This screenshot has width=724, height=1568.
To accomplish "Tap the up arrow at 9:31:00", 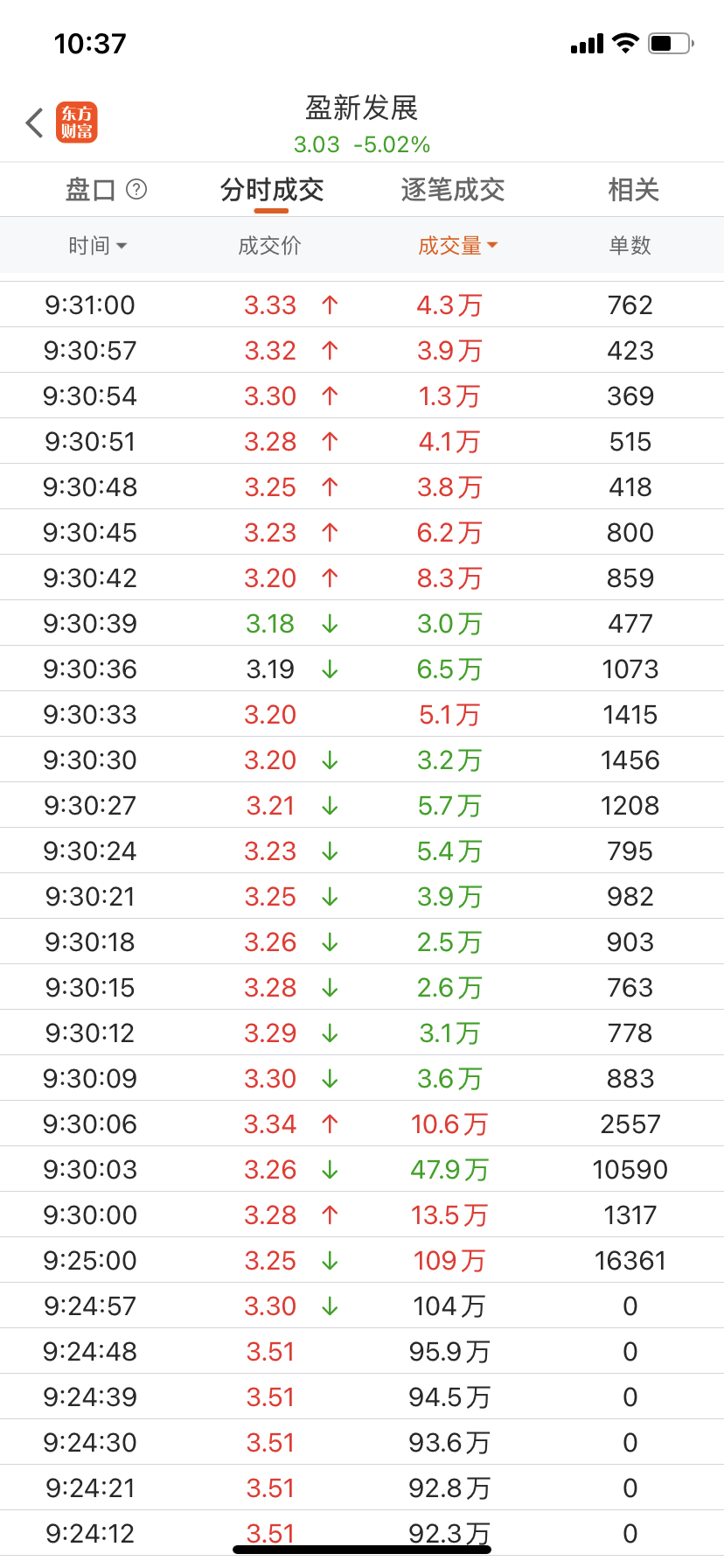I will [330, 305].
